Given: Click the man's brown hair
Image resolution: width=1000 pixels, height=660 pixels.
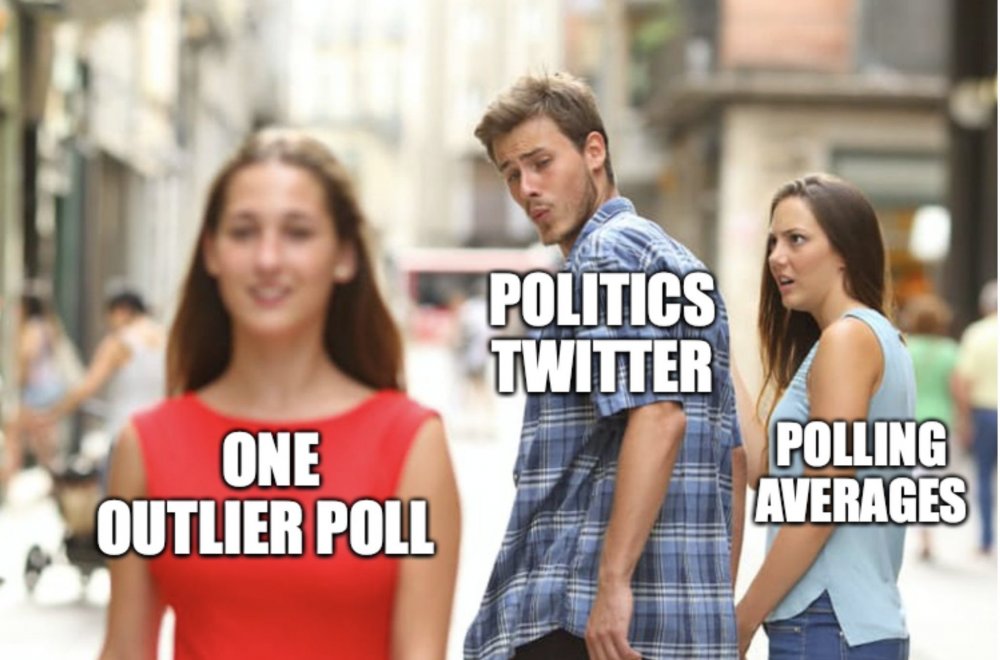Looking at the screenshot, I should click(x=542, y=105).
